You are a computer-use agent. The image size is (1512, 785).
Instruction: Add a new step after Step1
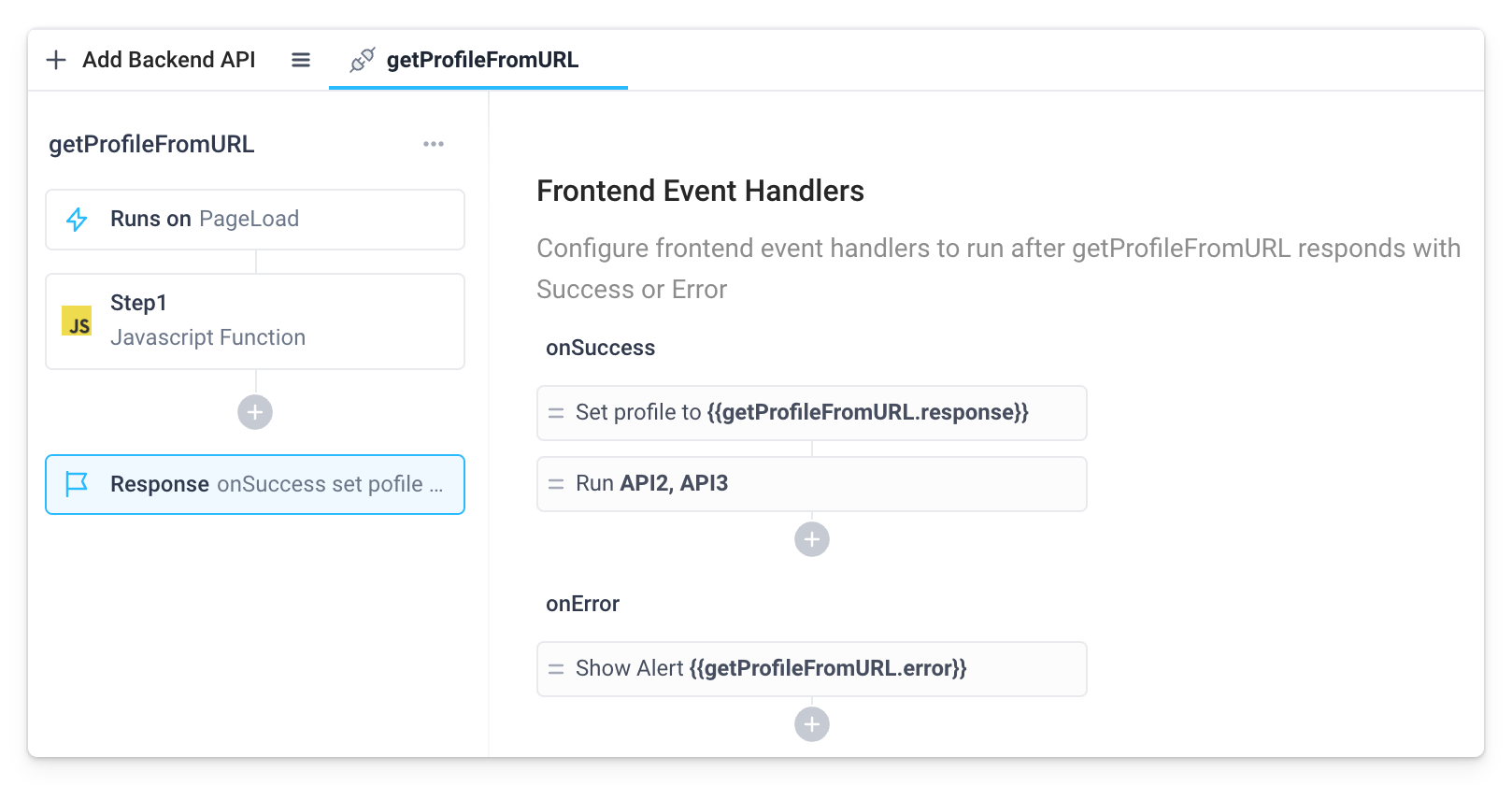click(x=254, y=411)
